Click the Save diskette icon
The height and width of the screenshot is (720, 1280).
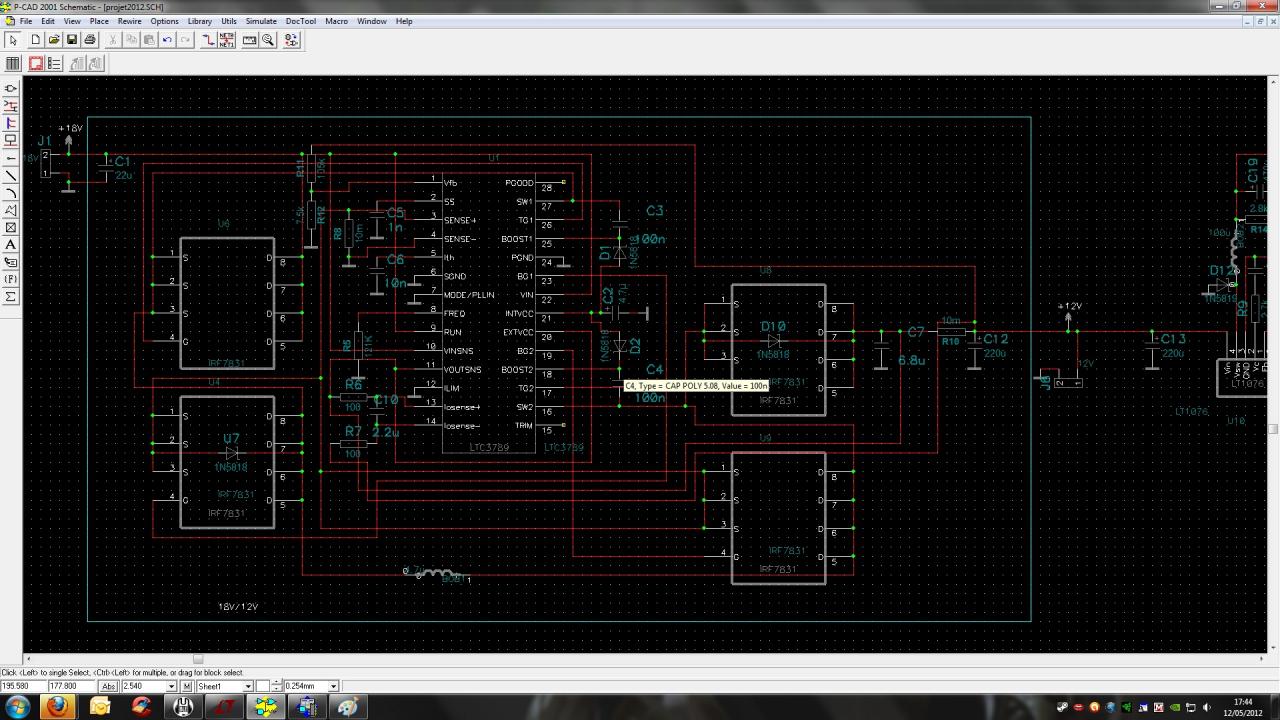coord(72,40)
